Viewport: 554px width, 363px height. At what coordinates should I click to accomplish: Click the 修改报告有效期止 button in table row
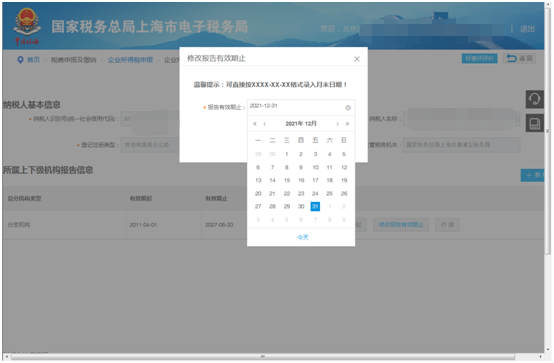coord(401,225)
